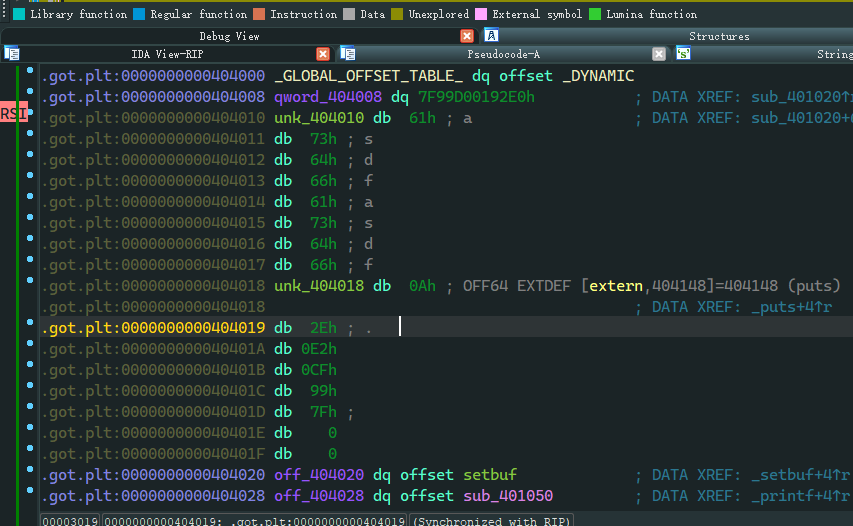Close the Pseudocode-A tab

coord(658,54)
